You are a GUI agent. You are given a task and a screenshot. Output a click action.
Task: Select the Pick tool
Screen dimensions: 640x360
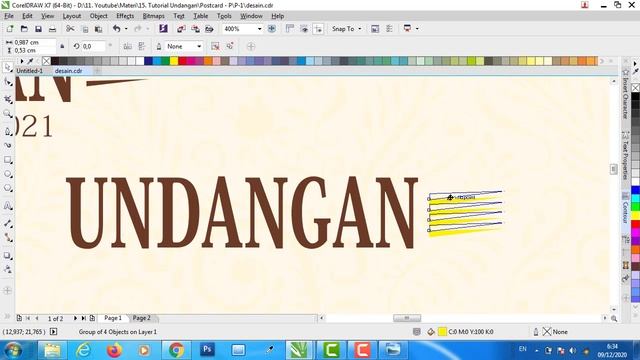(7, 67)
